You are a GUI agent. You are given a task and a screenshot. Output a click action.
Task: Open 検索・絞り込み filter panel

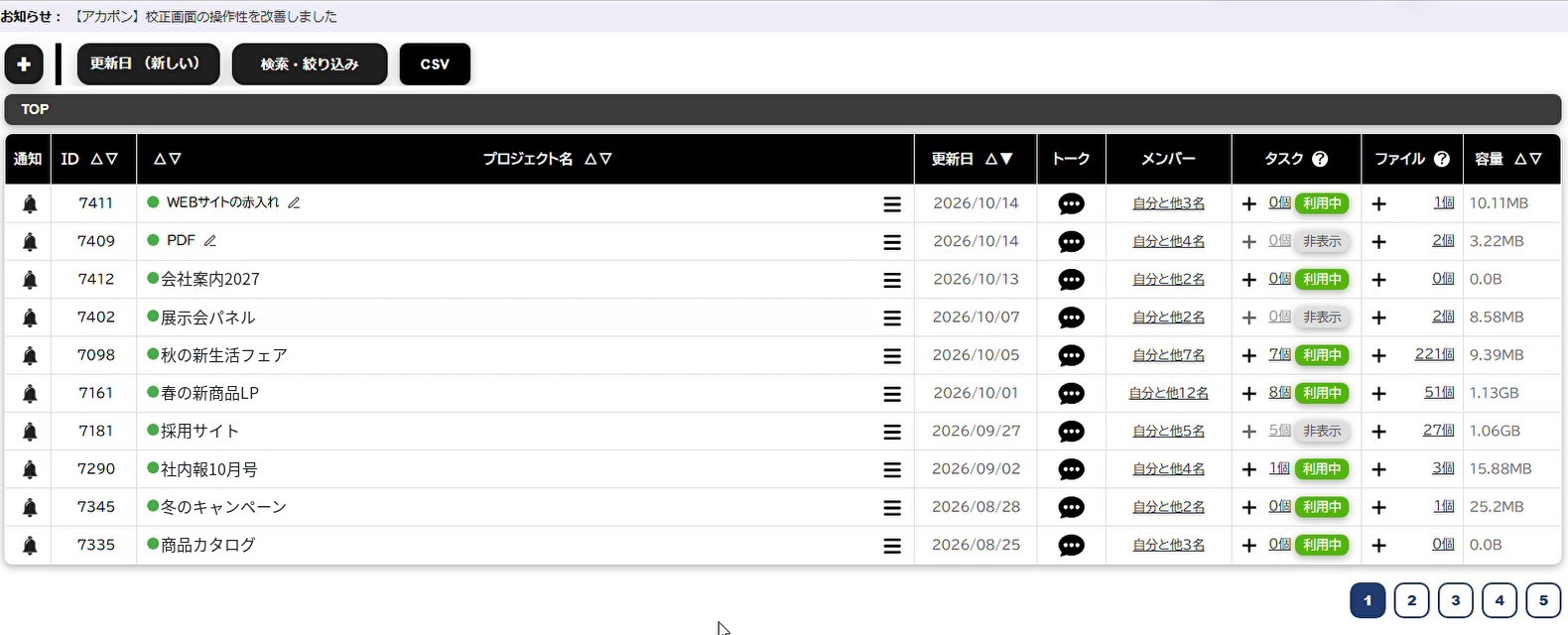pyautogui.click(x=310, y=64)
